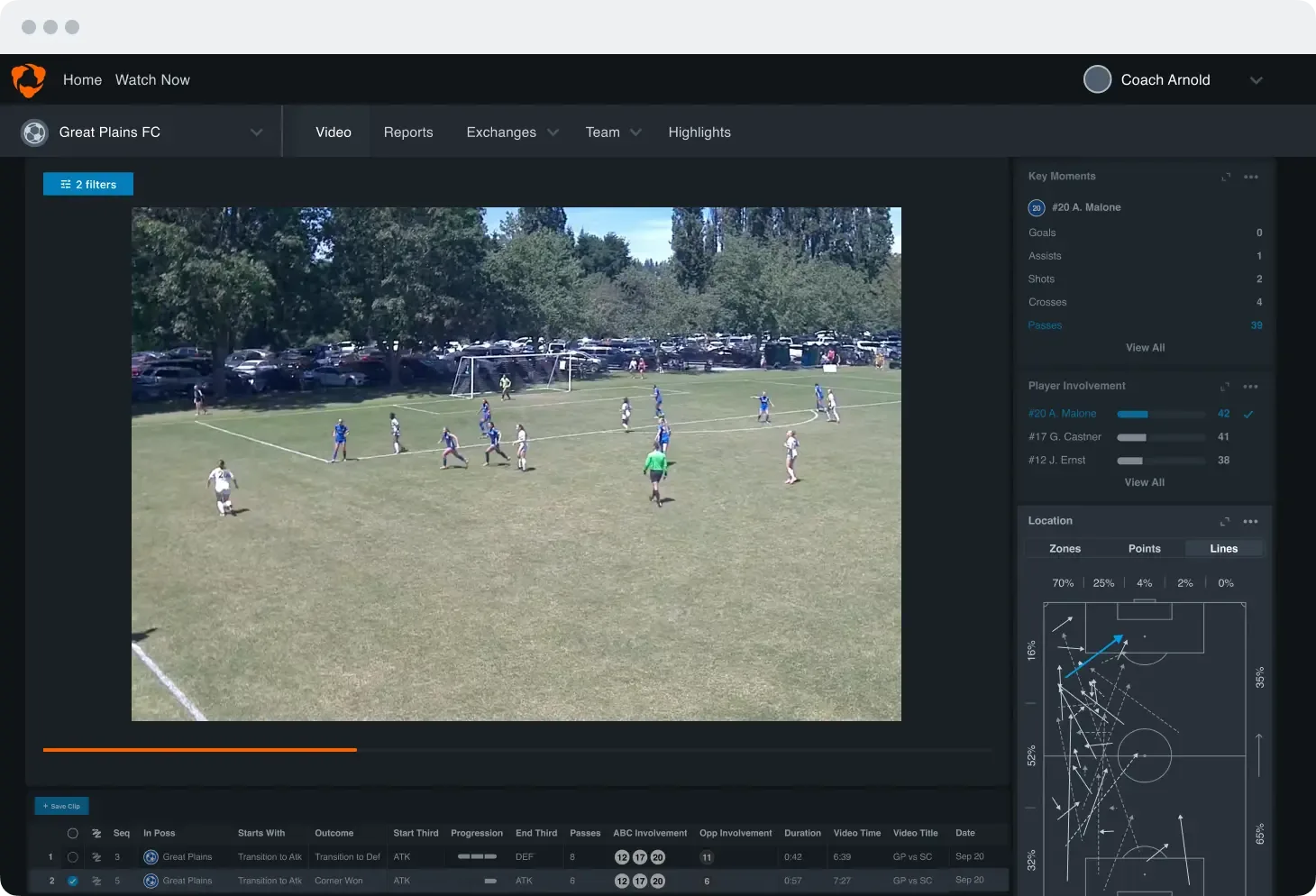This screenshot has height=896, width=1316.
Task: Expand the Location panel to fullscreen
Action: [x=1225, y=522]
